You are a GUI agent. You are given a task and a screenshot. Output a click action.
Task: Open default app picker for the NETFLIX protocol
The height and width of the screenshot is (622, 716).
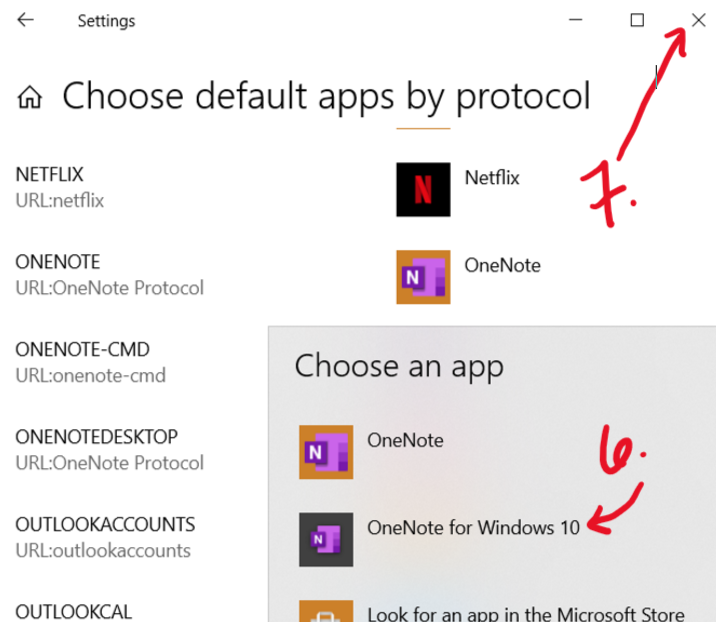click(492, 178)
